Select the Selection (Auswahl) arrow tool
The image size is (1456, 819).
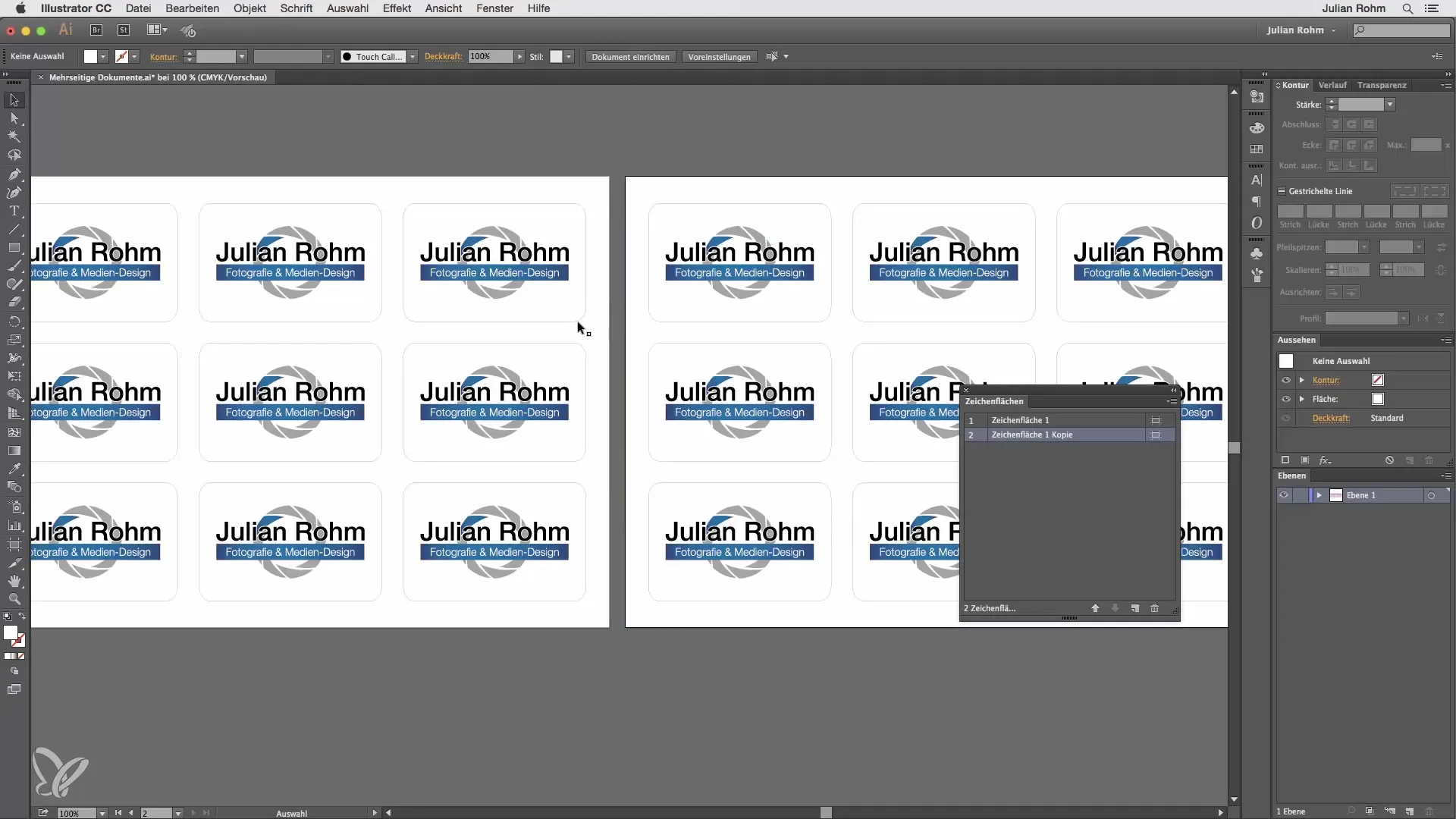point(14,100)
